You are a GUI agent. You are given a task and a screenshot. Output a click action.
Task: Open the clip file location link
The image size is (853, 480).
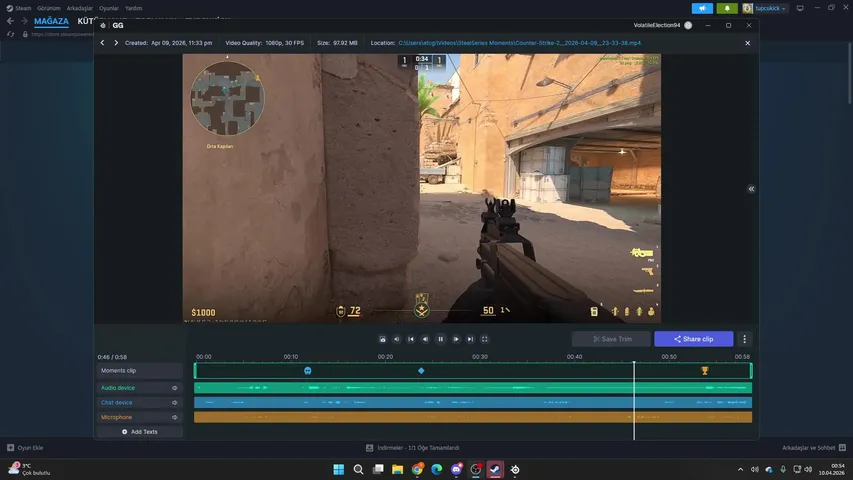click(520, 43)
